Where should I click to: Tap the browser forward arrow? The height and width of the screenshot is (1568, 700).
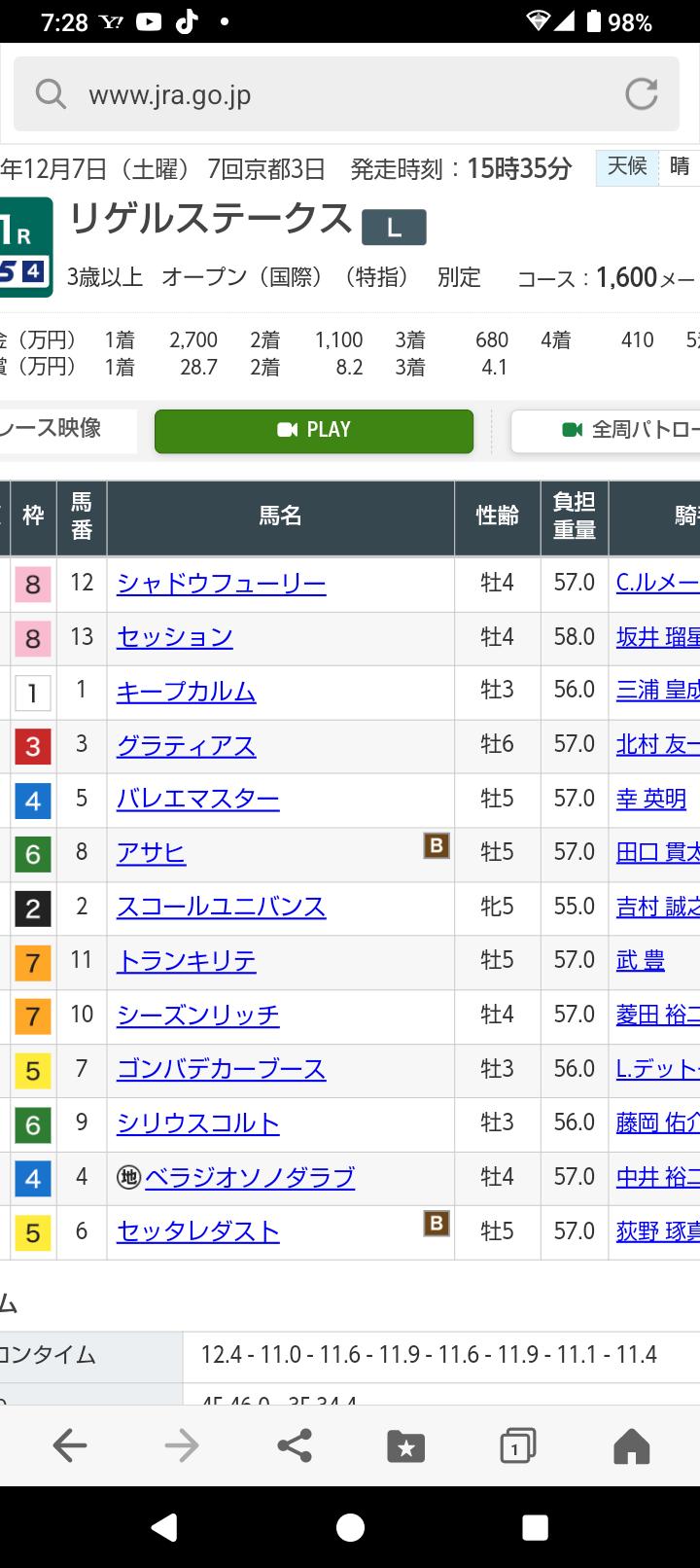pos(182,1445)
